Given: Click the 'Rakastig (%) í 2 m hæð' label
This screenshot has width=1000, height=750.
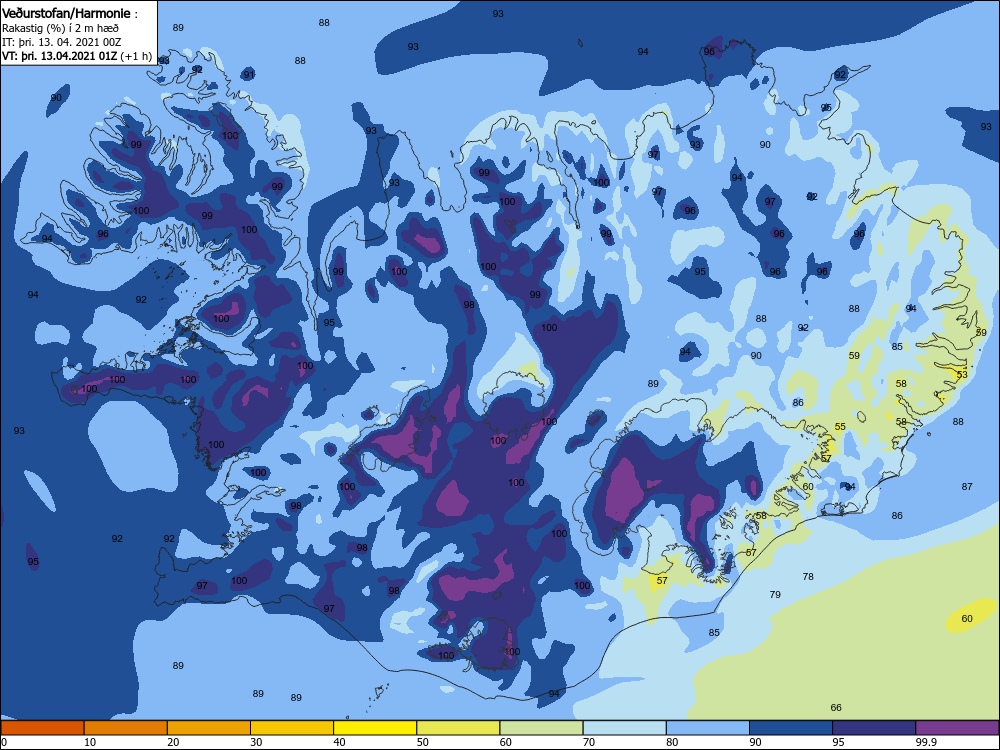Looking at the screenshot, I should point(60,28).
